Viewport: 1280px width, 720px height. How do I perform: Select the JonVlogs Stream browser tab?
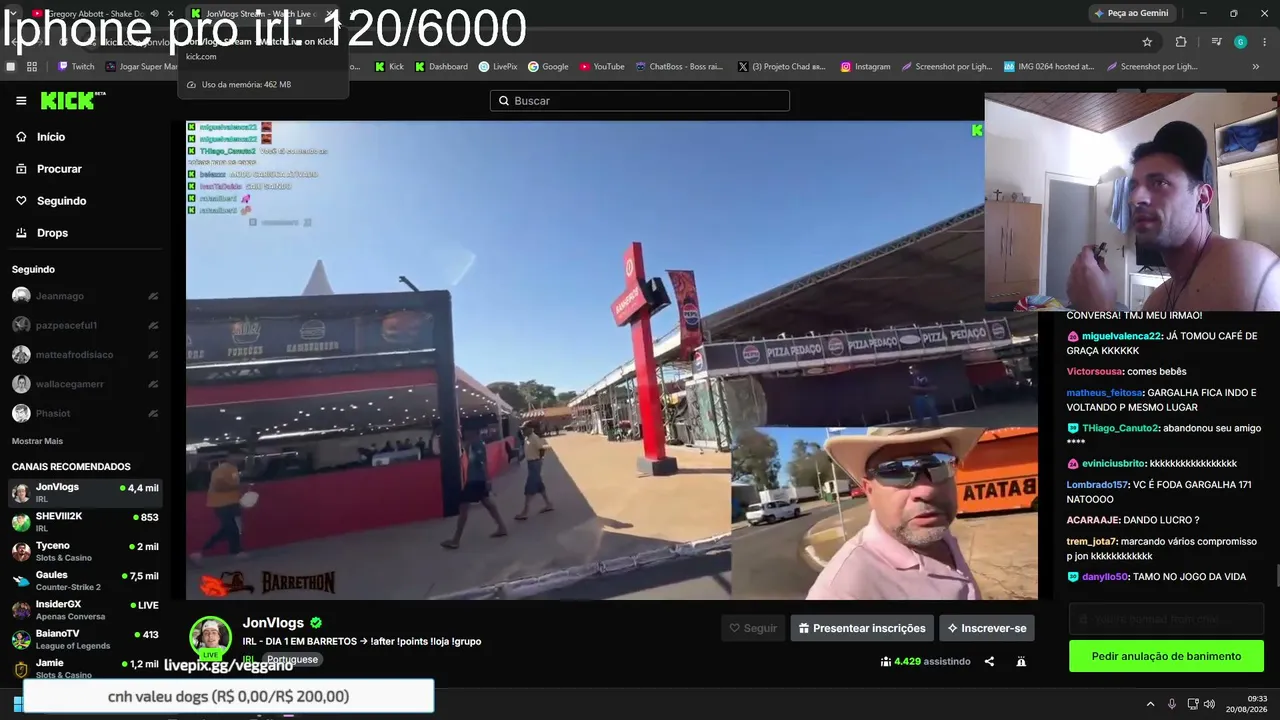tap(262, 14)
